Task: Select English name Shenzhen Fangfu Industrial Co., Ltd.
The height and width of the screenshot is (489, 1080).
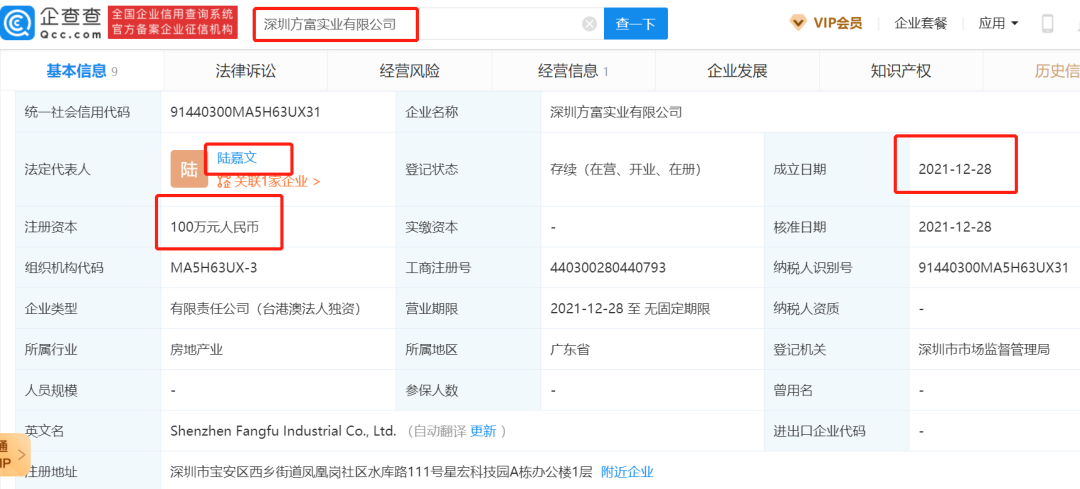Action: pos(283,431)
